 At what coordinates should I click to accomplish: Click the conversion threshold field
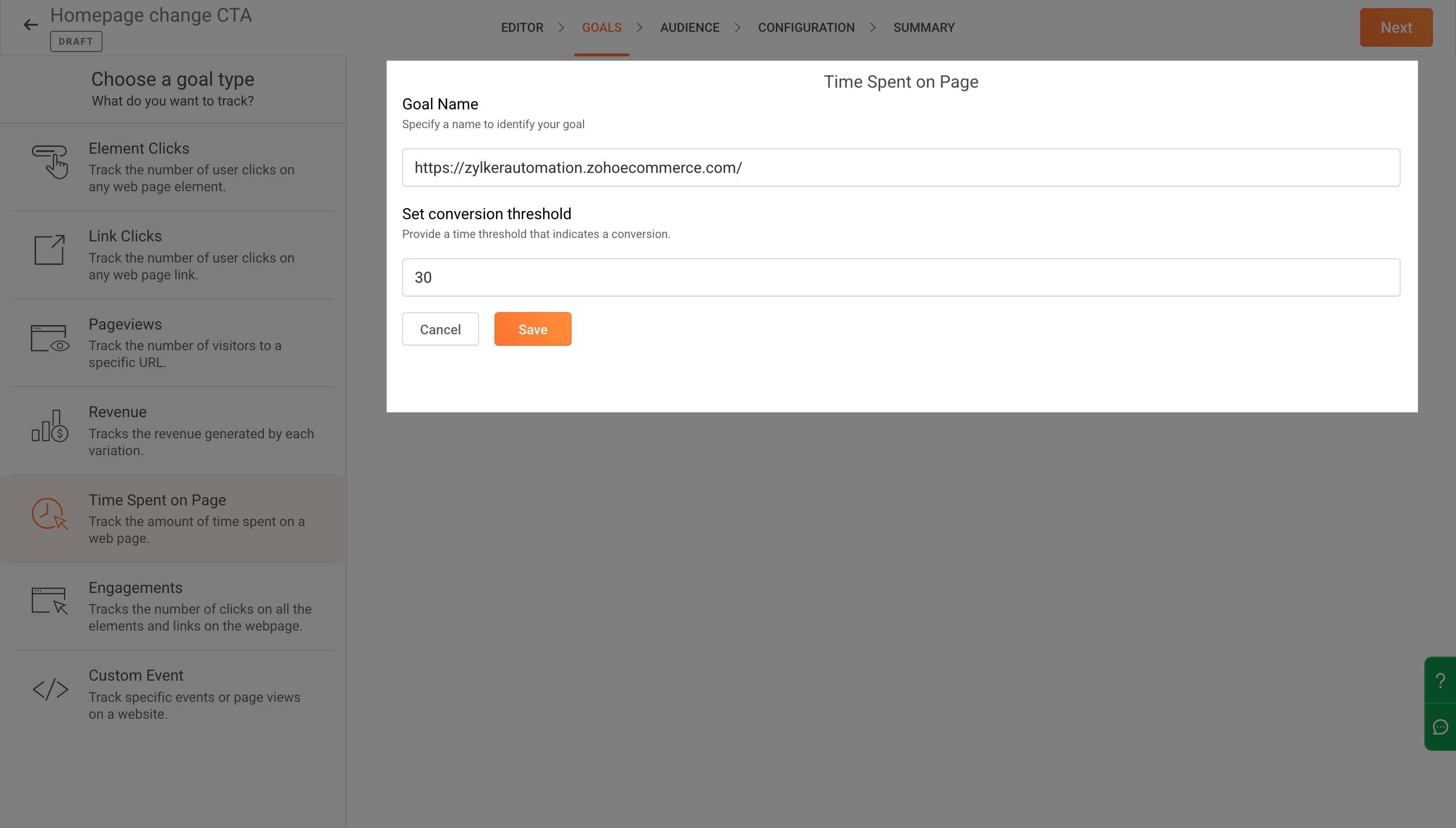[x=901, y=277]
